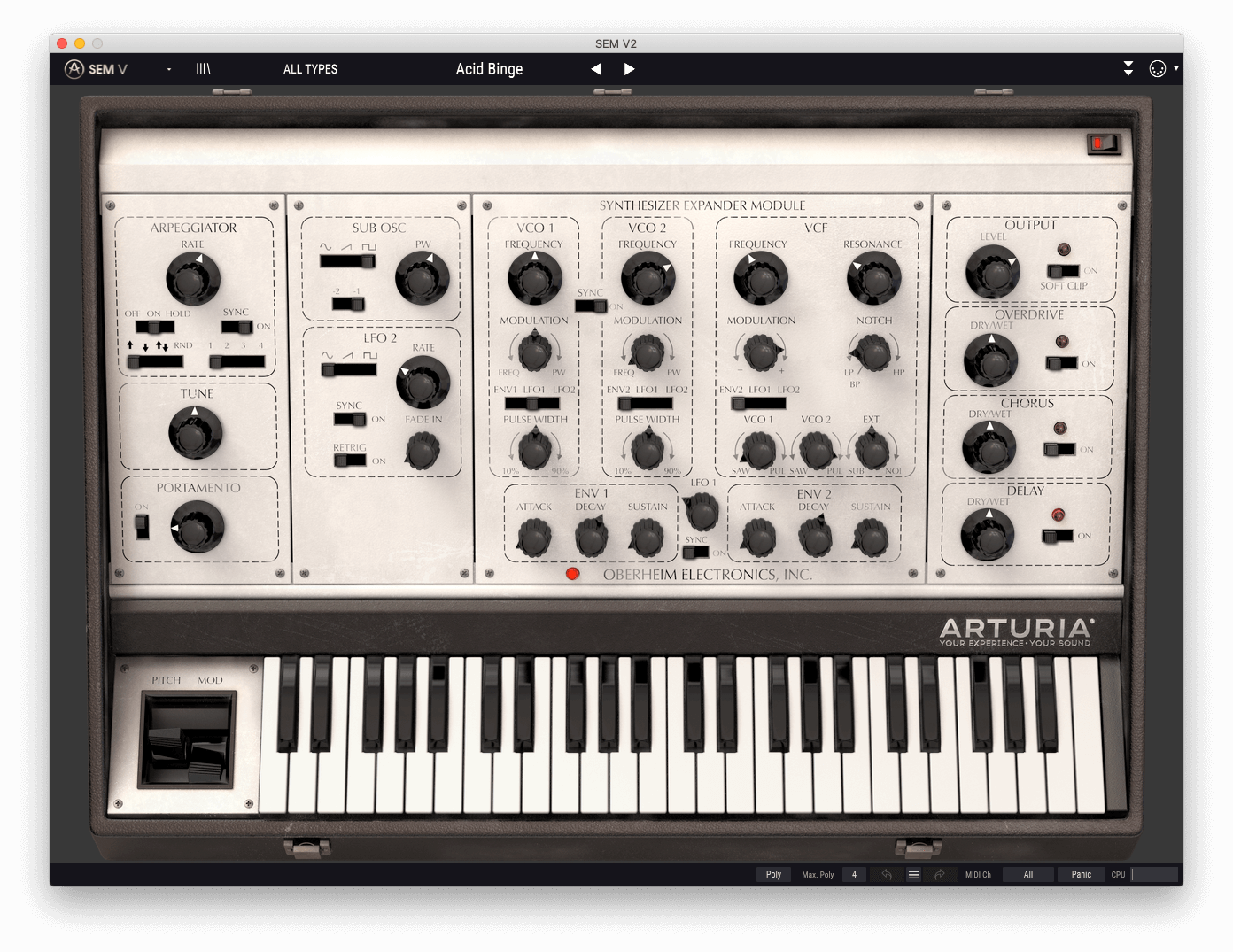The image size is (1233, 952).
Task: Set the Sub Osc octave -2/-1 switch
Action: [x=348, y=304]
